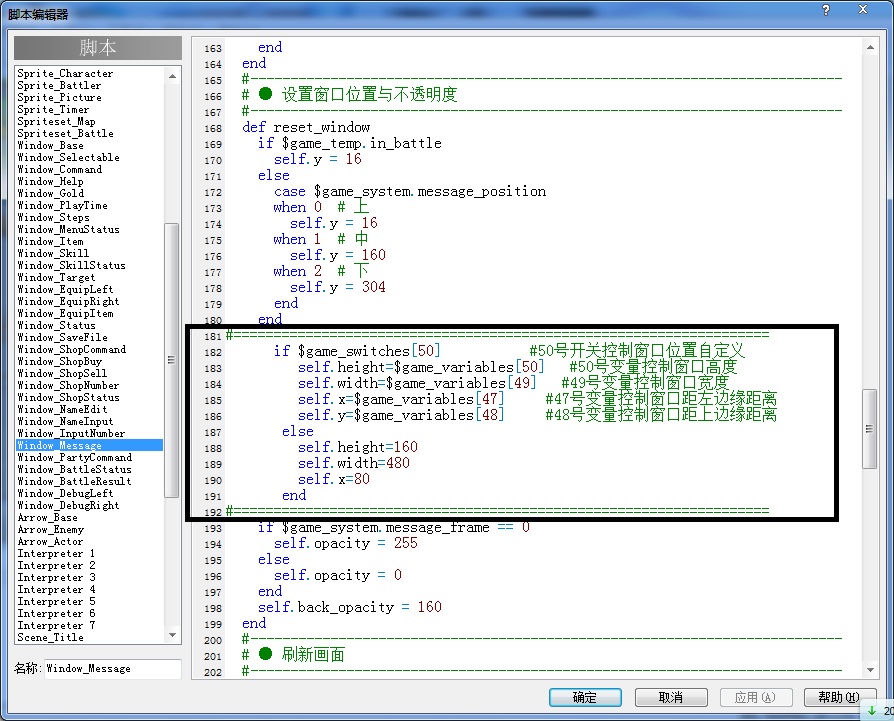This screenshot has width=894, height=721.
Task: Select the Spriteset_Map script
Action: [56, 121]
